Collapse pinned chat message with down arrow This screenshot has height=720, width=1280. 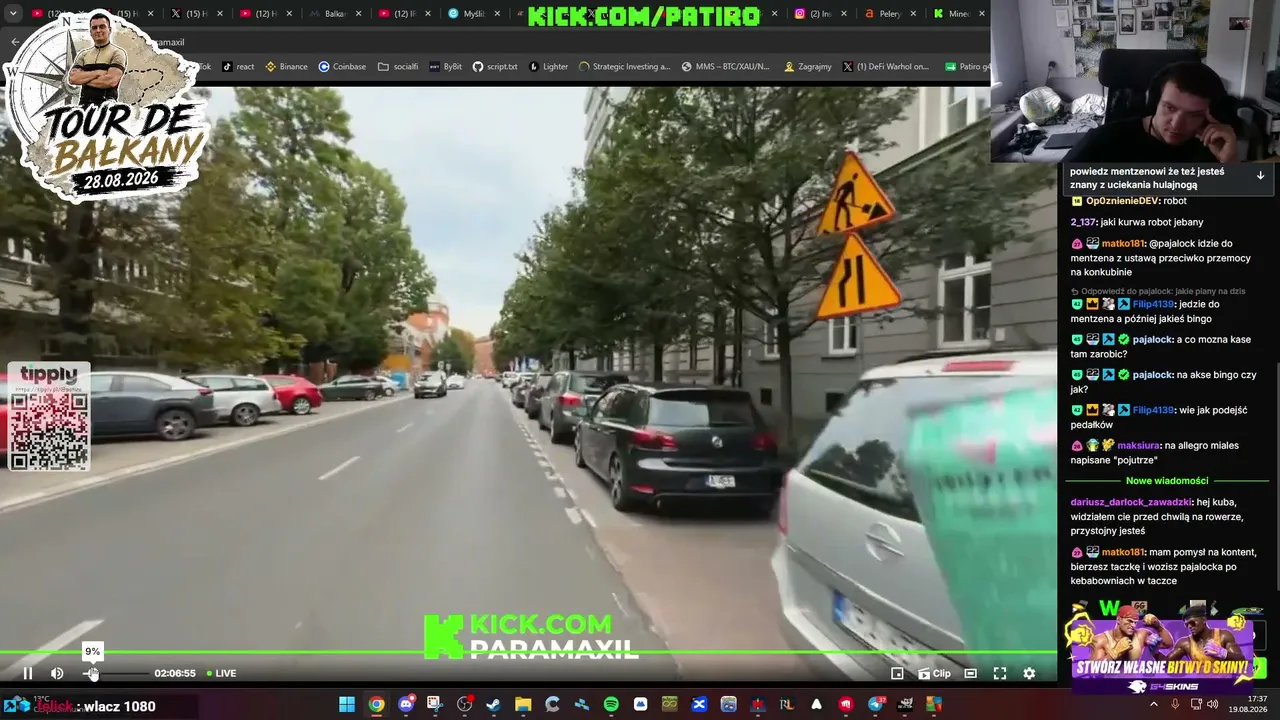1260,175
